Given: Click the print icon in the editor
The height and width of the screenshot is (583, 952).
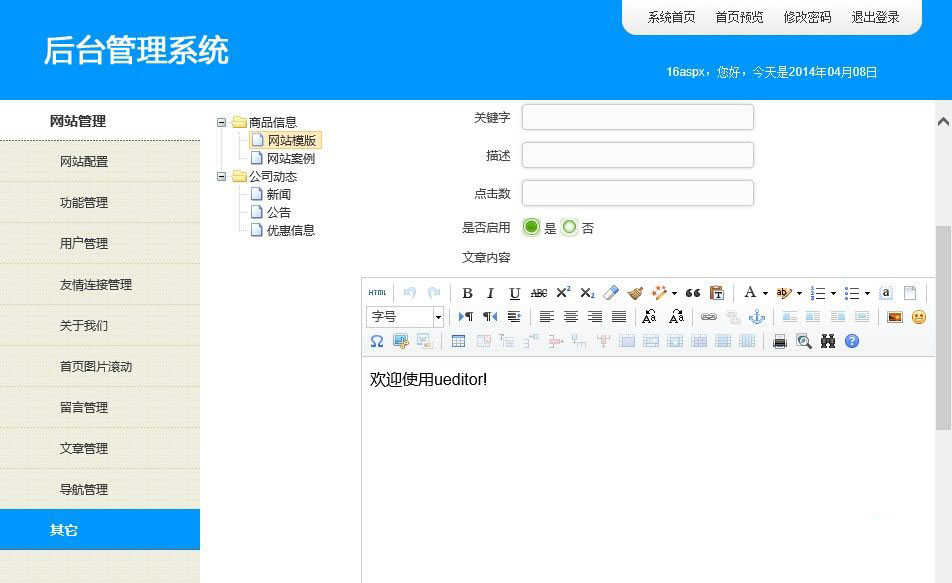Looking at the screenshot, I should pos(780,341).
